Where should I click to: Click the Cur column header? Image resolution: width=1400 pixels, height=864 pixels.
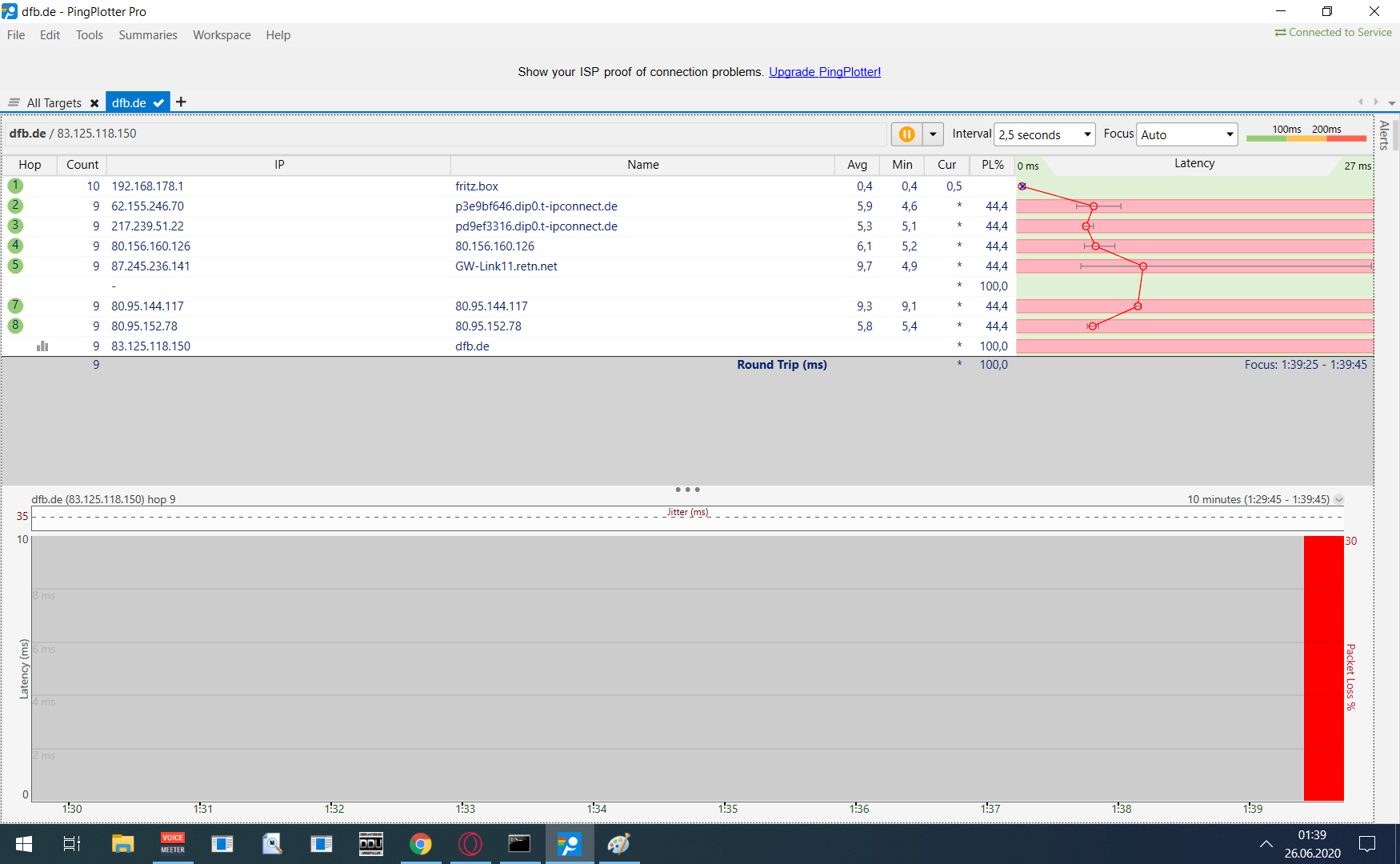pos(947,165)
